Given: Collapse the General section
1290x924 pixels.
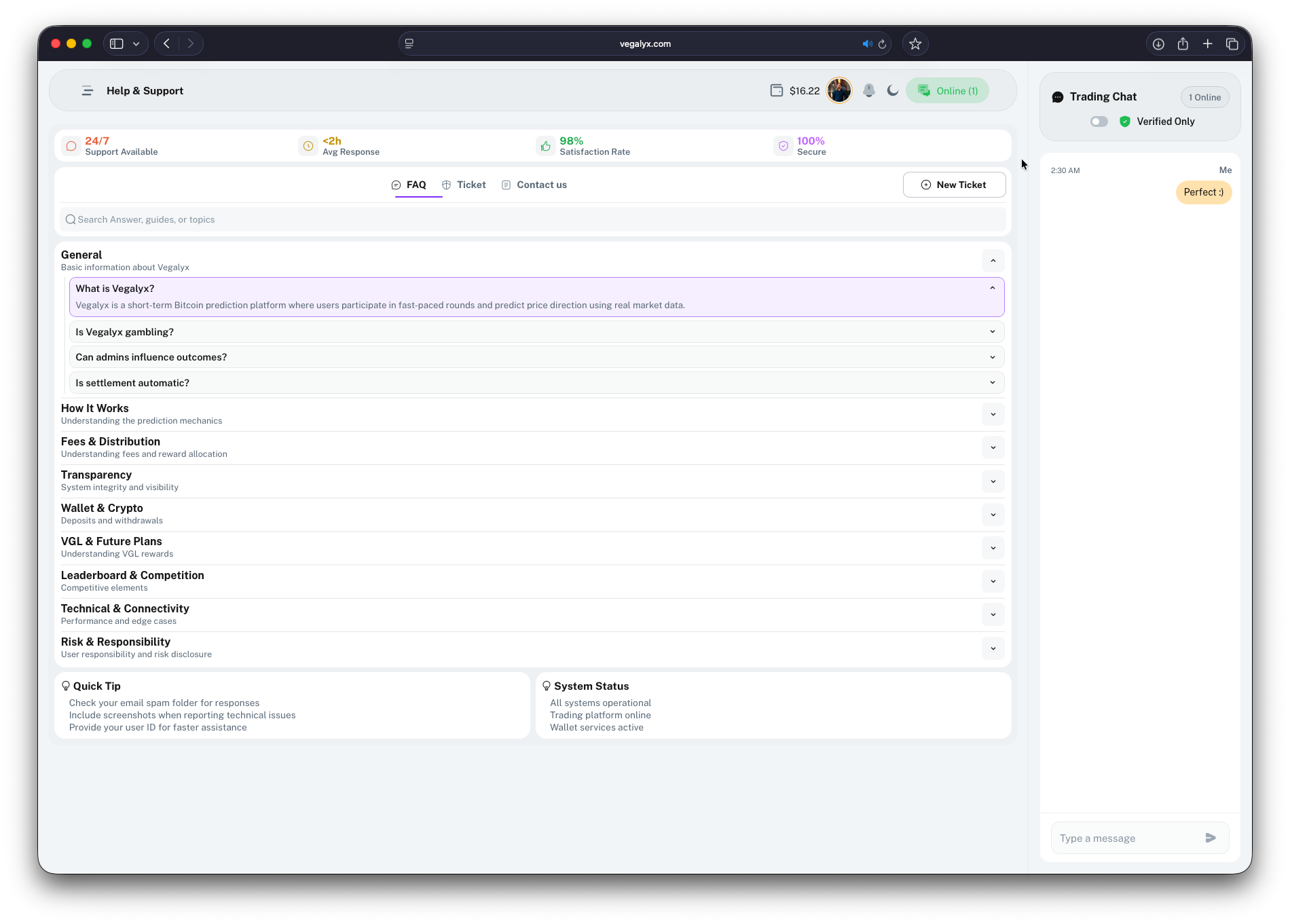Looking at the screenshot, I should (993, 261).
